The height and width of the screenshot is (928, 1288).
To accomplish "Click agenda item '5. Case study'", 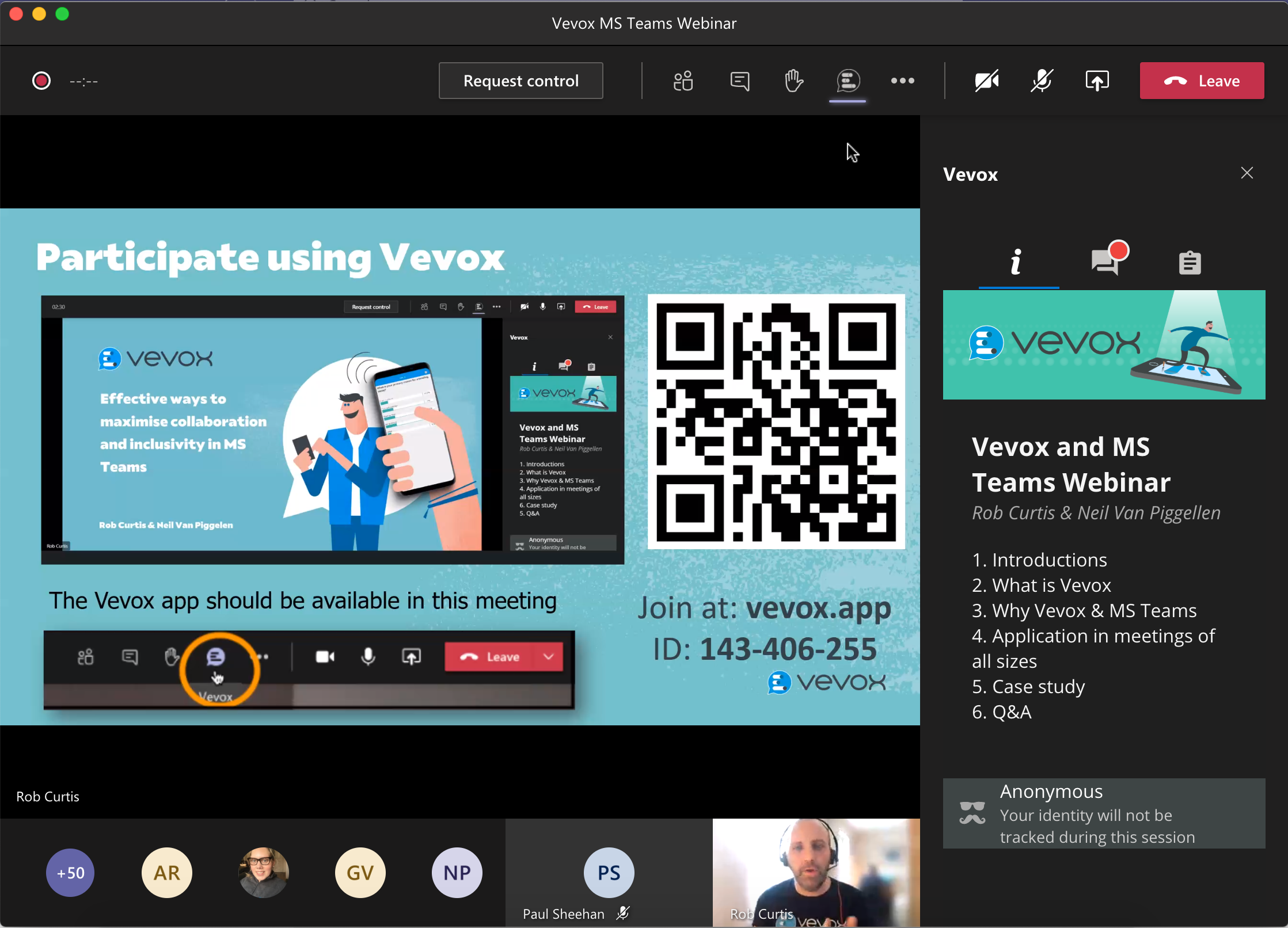I will (1028, 686).
